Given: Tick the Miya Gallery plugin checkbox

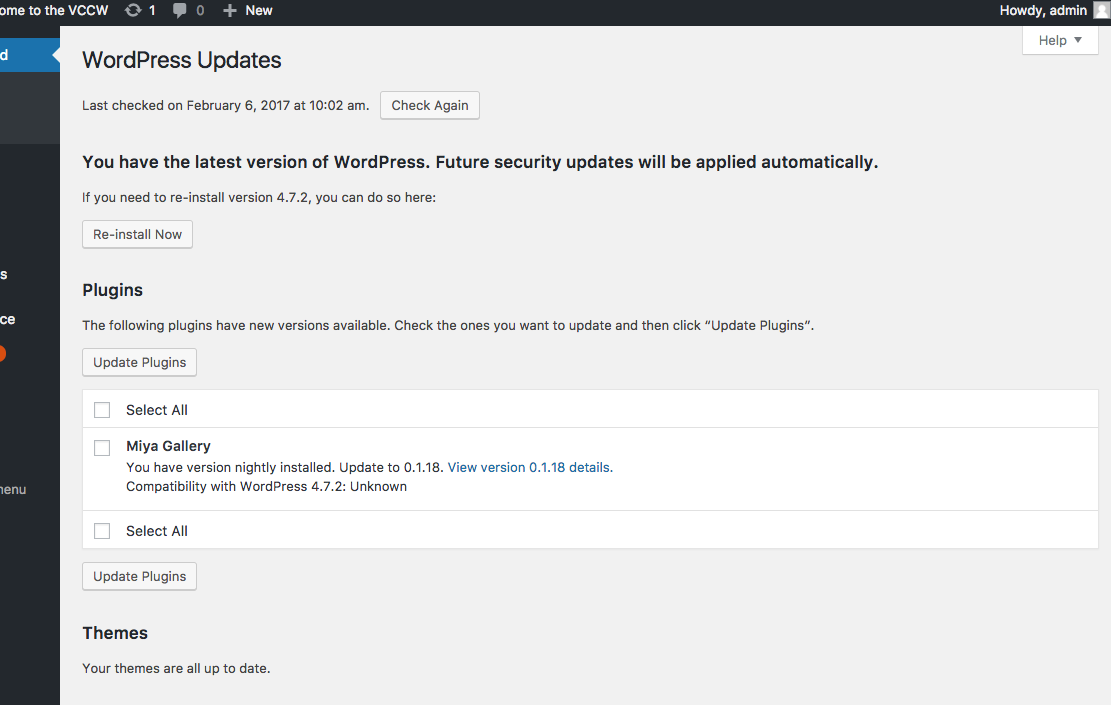Looking at the screenshot, I should 102,448.
